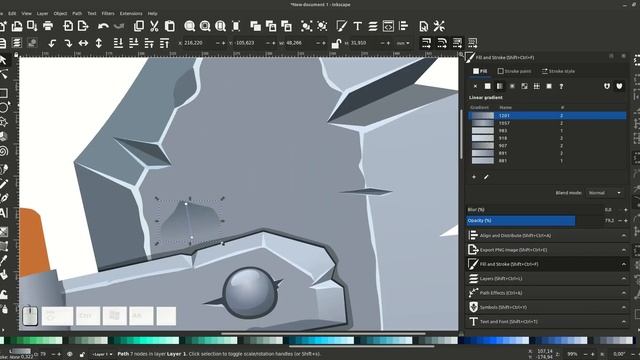640x360 pixels.
Task: Select the Star and polygon tool
Action: (x=3, y=122)
